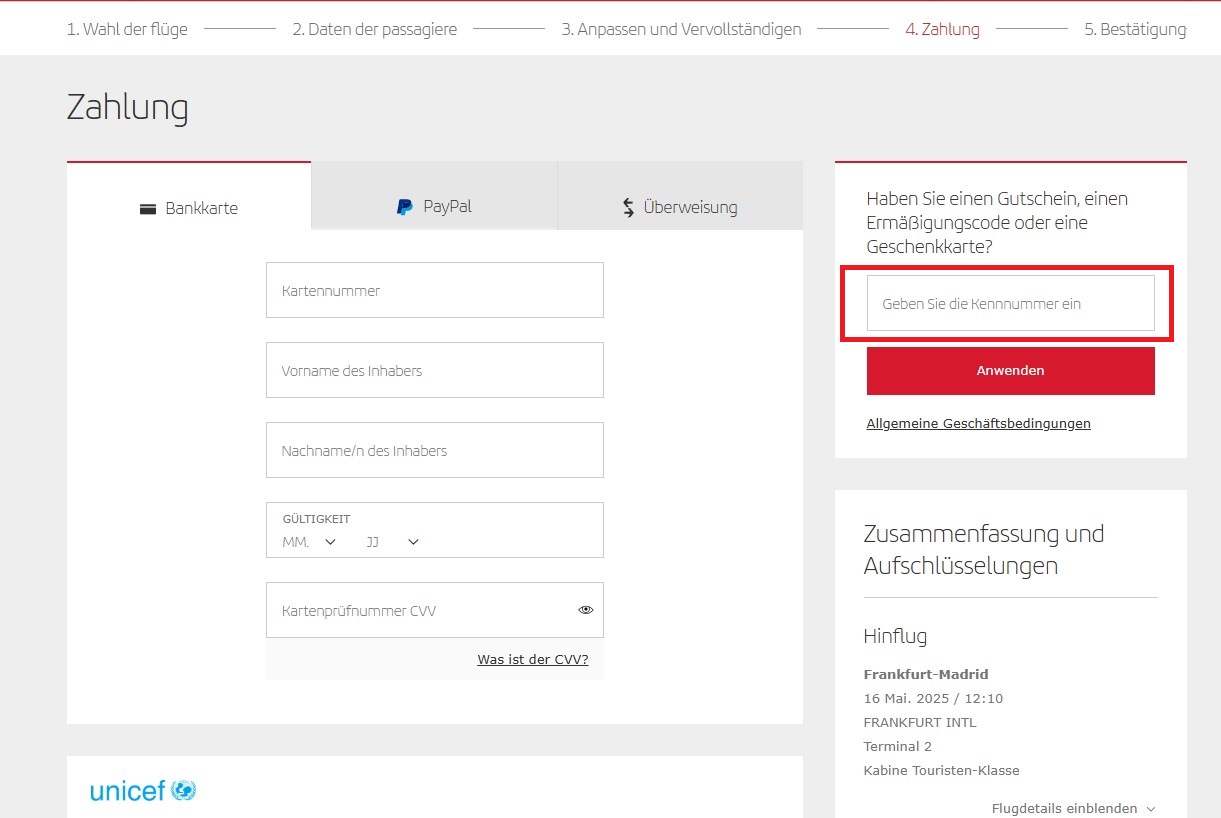1221x818 pixels.
Task: Go back to step 1 Wahl der flüge
Action: pos(127,29)
